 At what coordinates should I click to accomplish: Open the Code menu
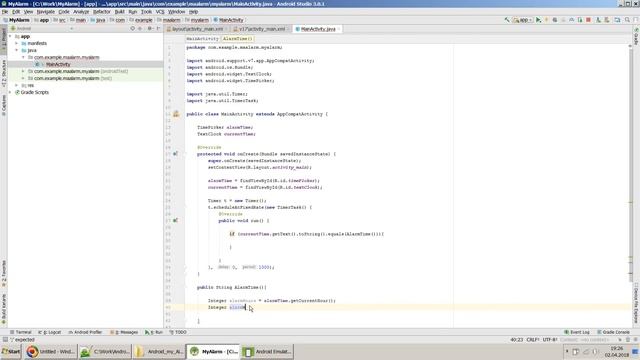coord(64,12)
